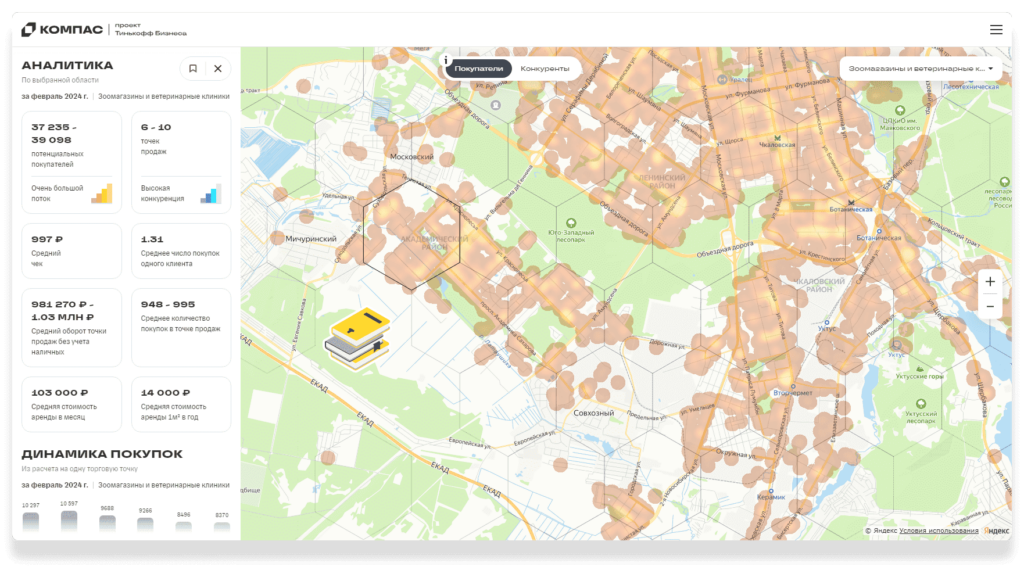Click the Совхозный label on map
The height and width of the screenshot is (570, 1024).
pyautogui.click(x=594, y=413)
